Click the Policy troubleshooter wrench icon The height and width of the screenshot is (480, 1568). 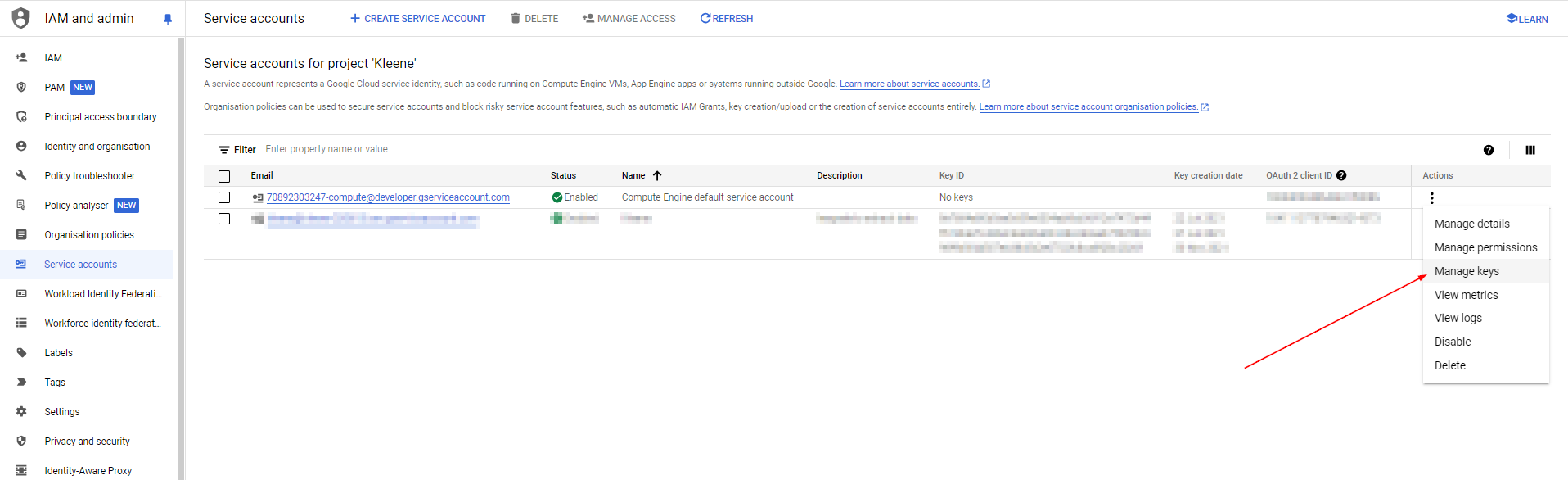[x=21, y=176]
